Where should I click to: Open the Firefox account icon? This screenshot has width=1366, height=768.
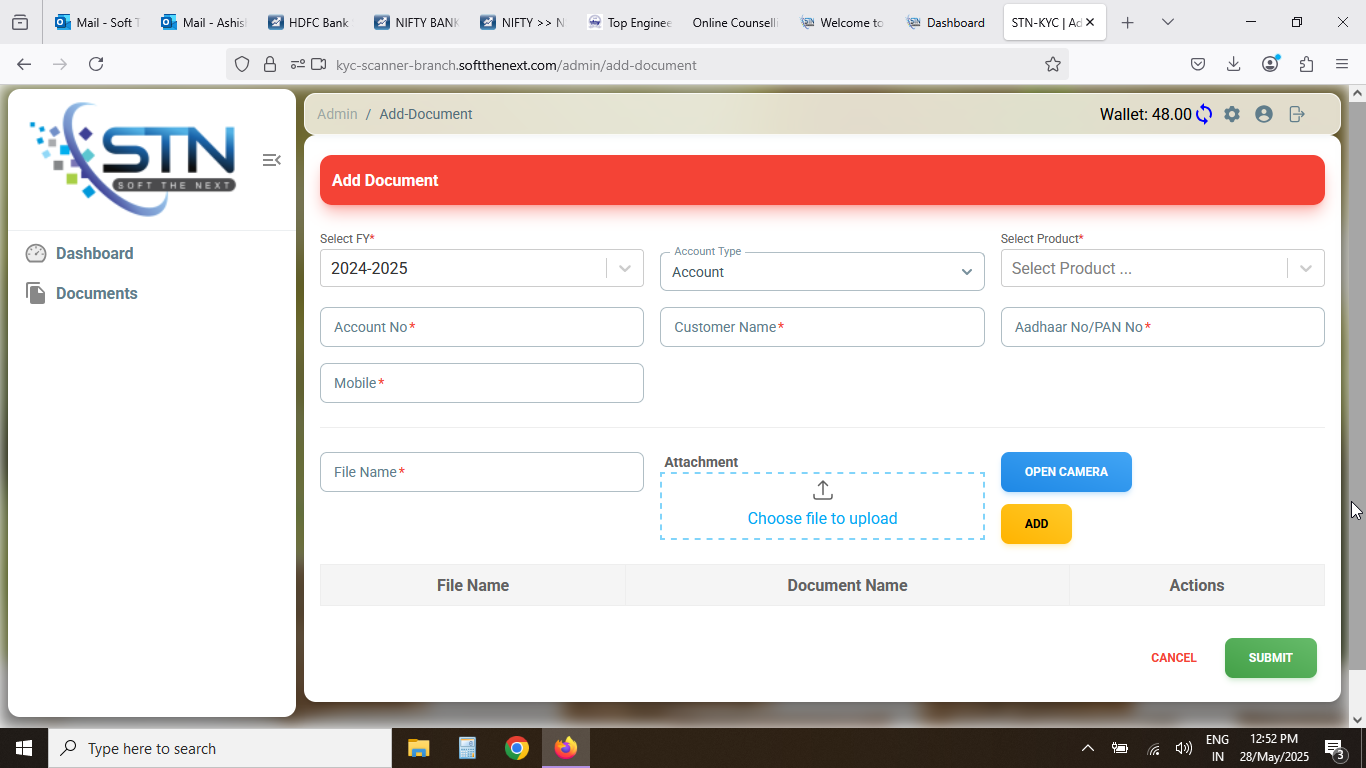1270,64
